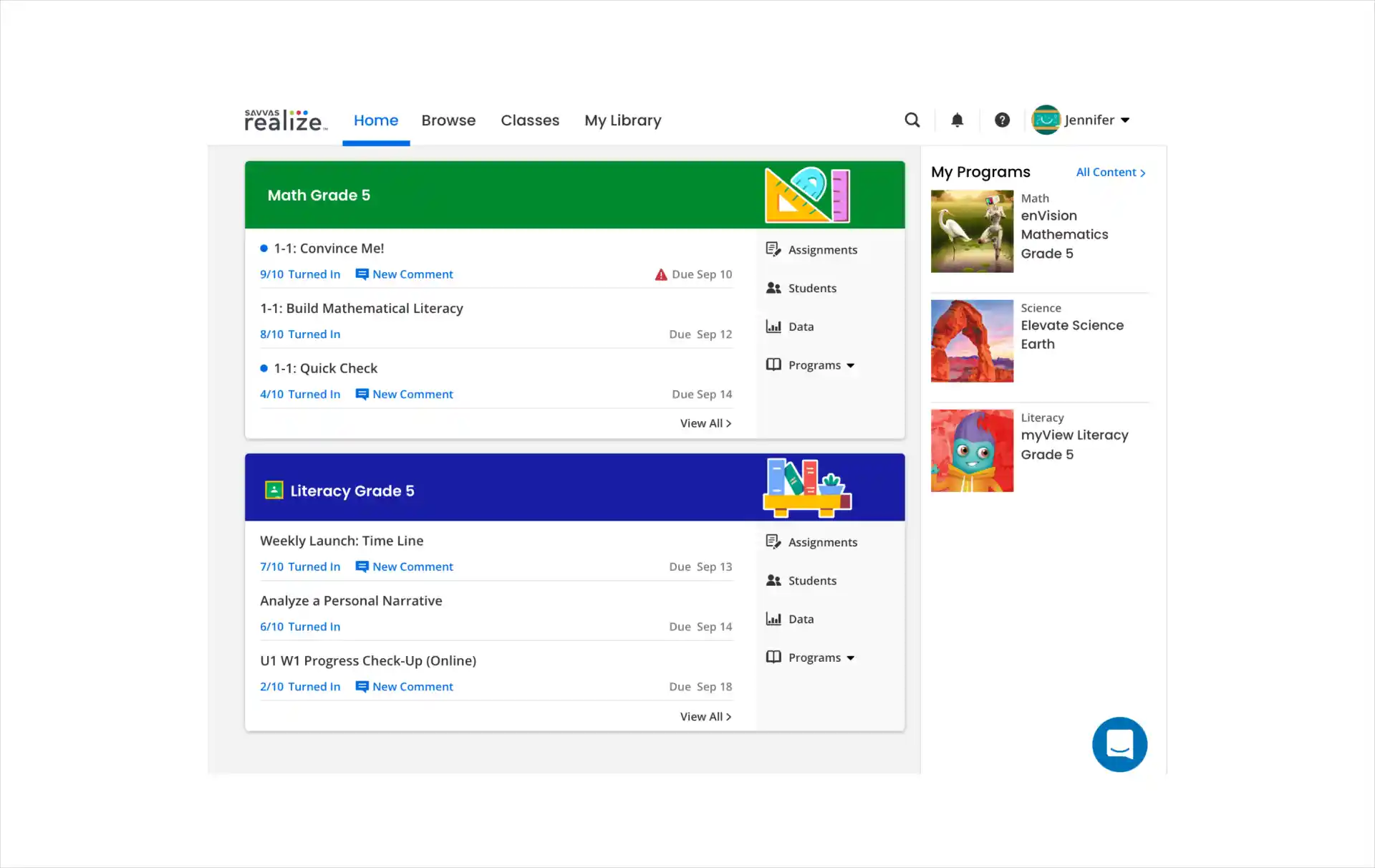Open the search magnifier icon
This screenshot has height=868, width=1375.
[x=912, y=120]
